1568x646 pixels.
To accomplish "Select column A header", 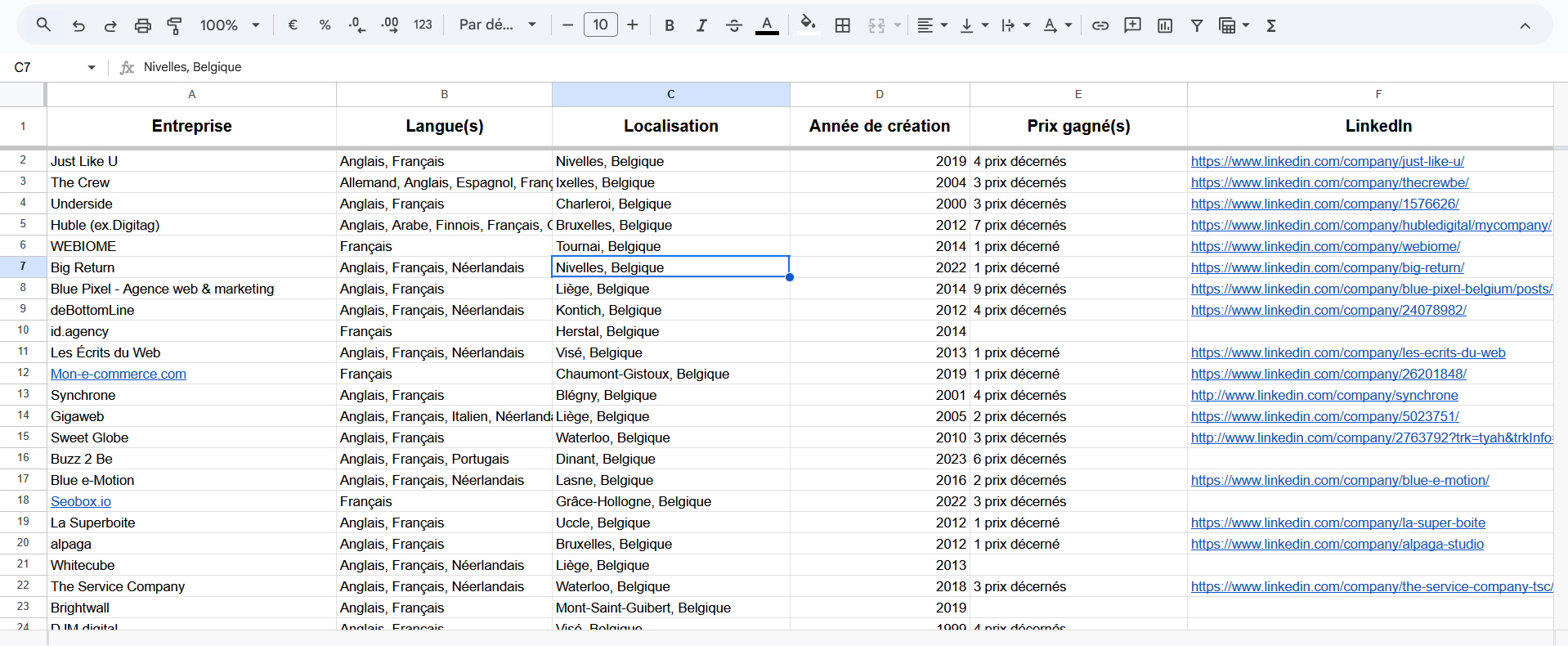I will pos(192,94).
